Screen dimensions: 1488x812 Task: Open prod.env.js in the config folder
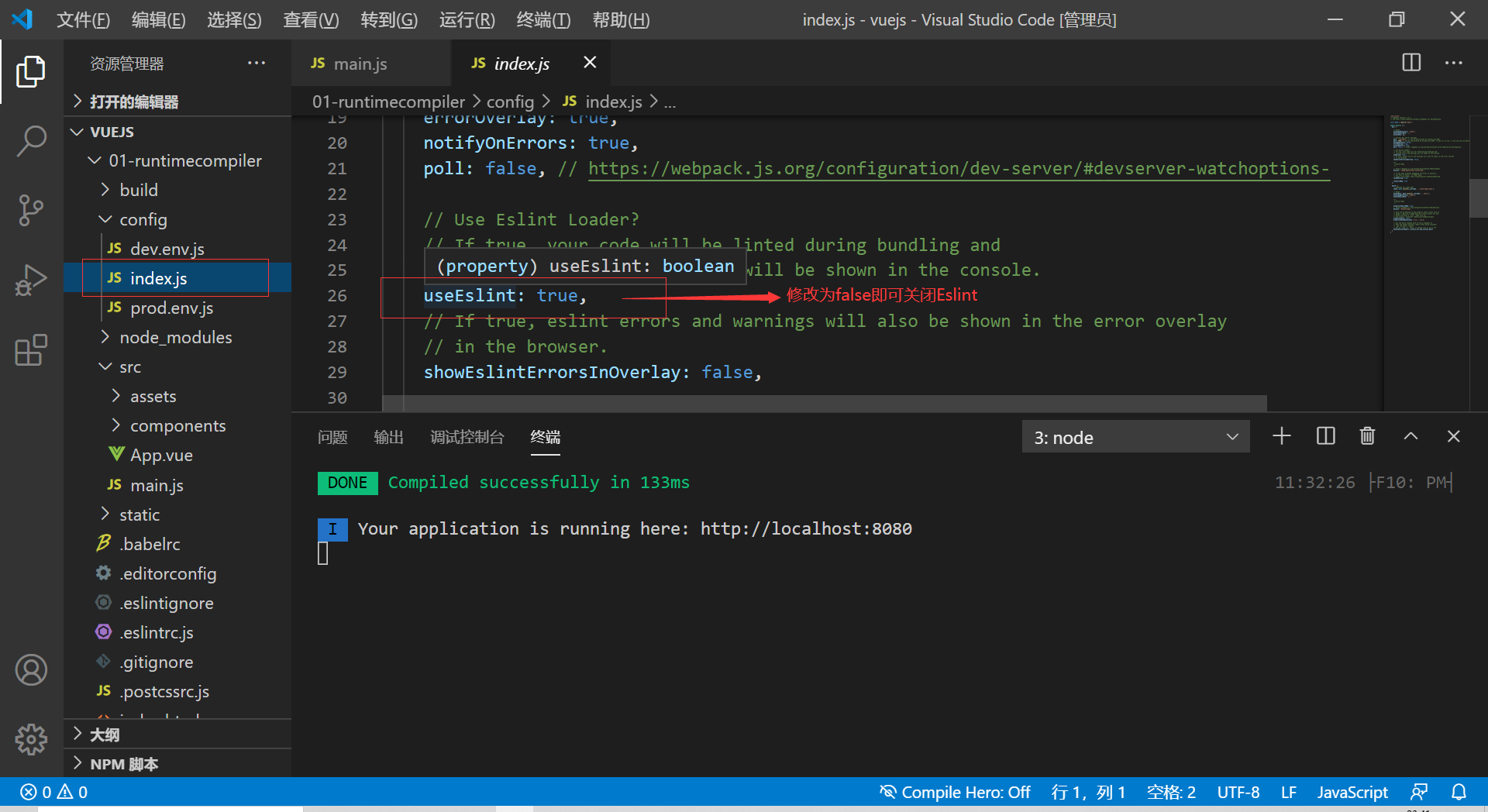172,308
